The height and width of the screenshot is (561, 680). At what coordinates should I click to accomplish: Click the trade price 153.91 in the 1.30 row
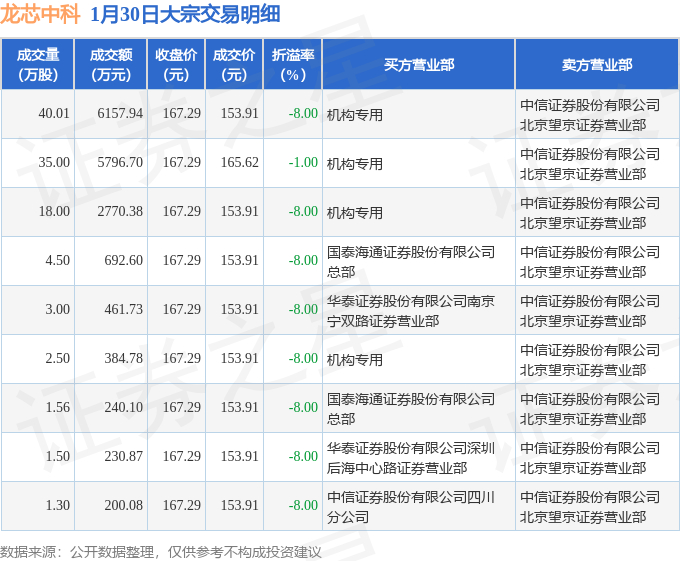[239, 506]
